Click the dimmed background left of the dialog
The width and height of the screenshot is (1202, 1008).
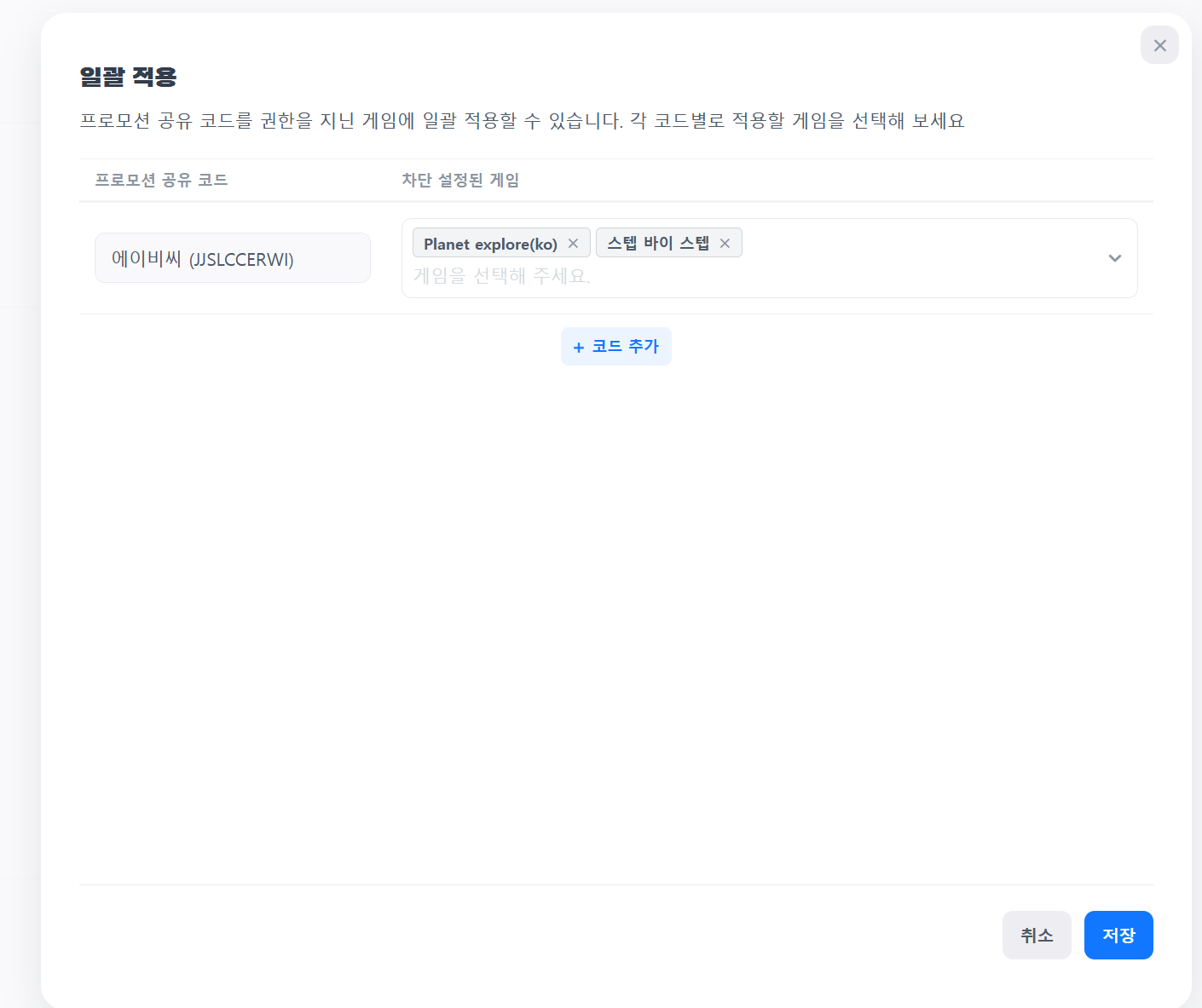click(x=19, y=511)
